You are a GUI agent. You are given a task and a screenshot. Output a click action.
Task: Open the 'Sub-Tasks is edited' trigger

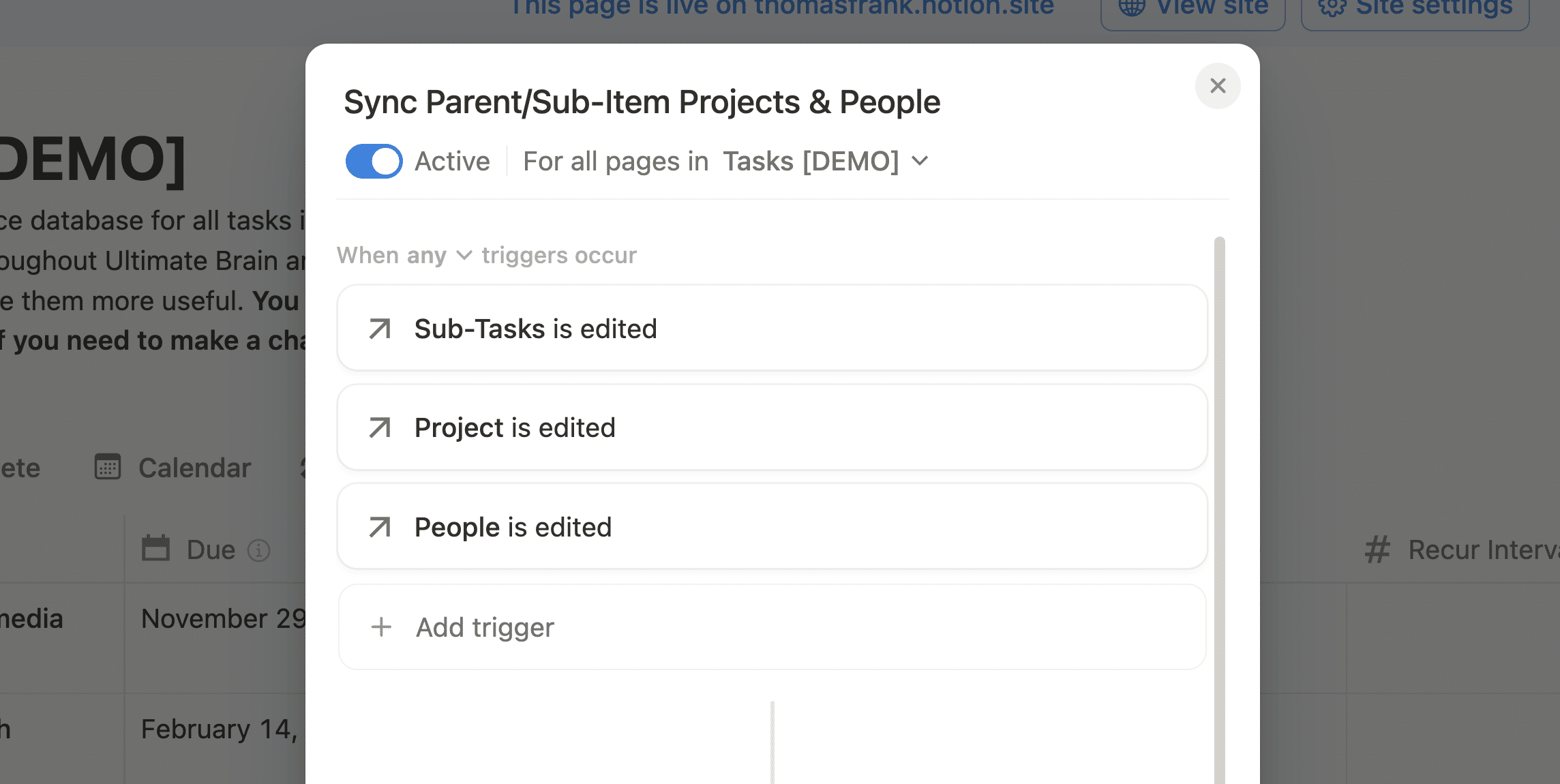pyautogui.click(x=772, y=329)
